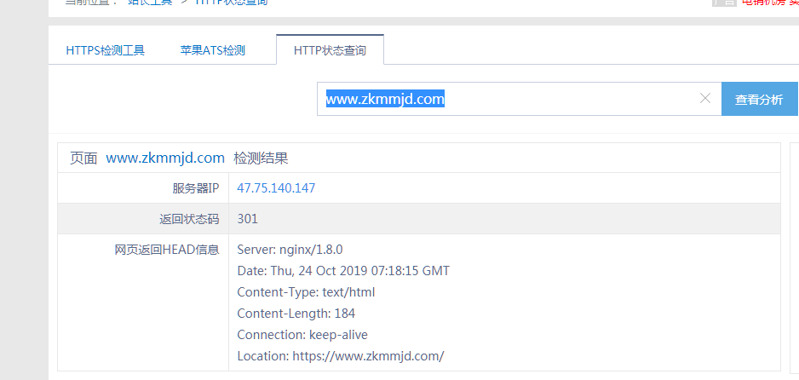Click the 网页返回HEAD信息 label

point(167,250)
